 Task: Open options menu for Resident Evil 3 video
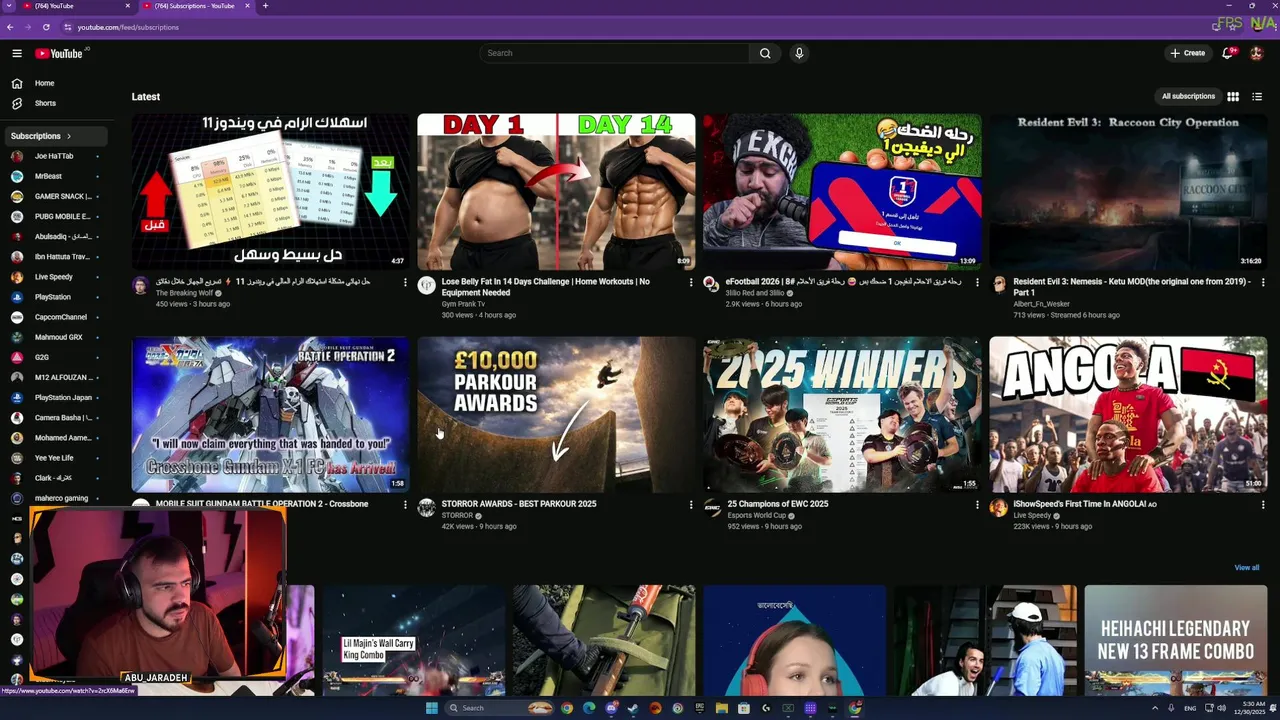click(x=1263, y=283)
